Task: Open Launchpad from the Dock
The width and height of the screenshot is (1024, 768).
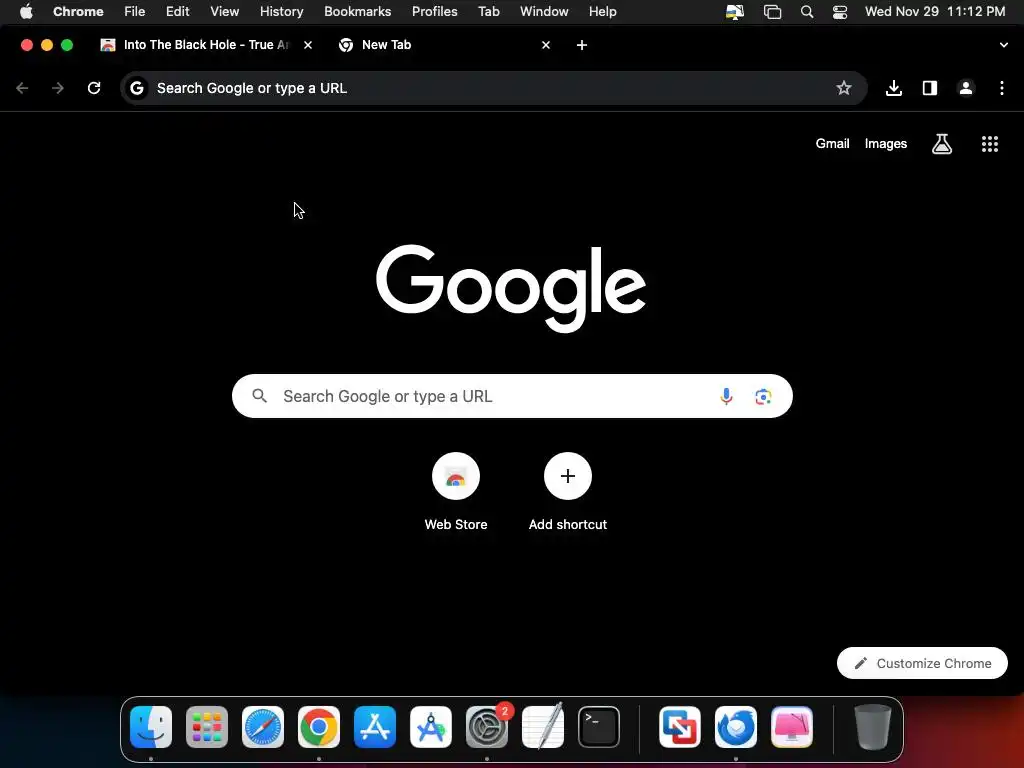Action: pos(207,727)
